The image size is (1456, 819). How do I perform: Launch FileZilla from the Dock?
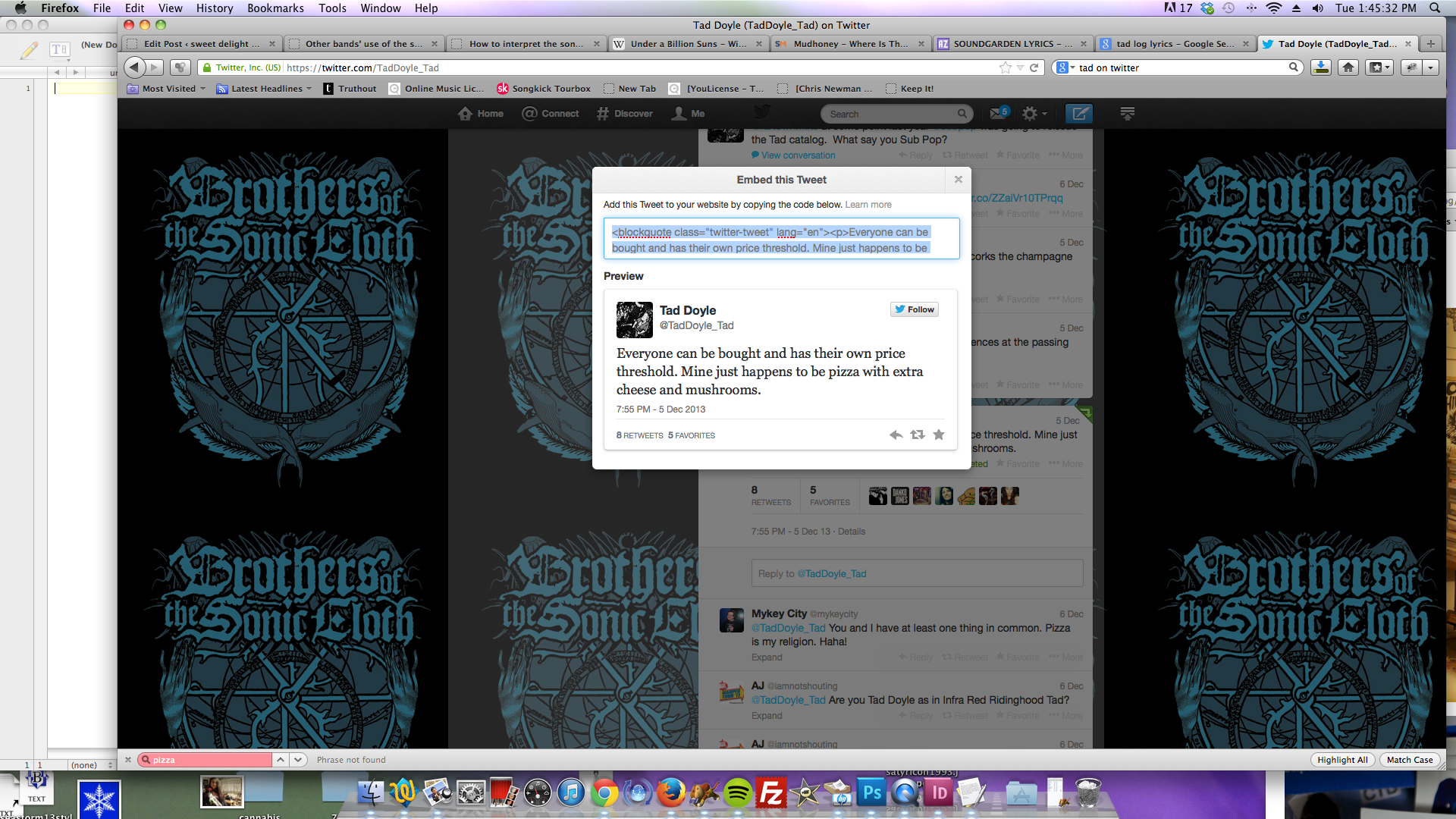[x=771, y=793]
